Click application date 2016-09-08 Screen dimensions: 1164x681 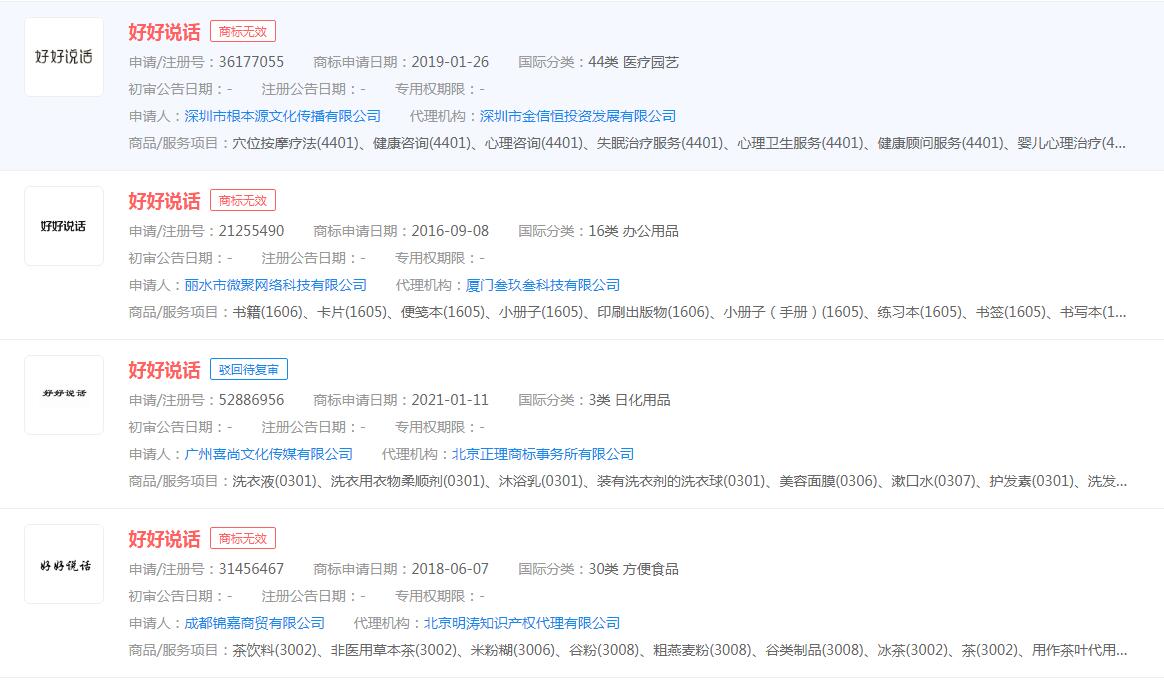pos(450,231)
